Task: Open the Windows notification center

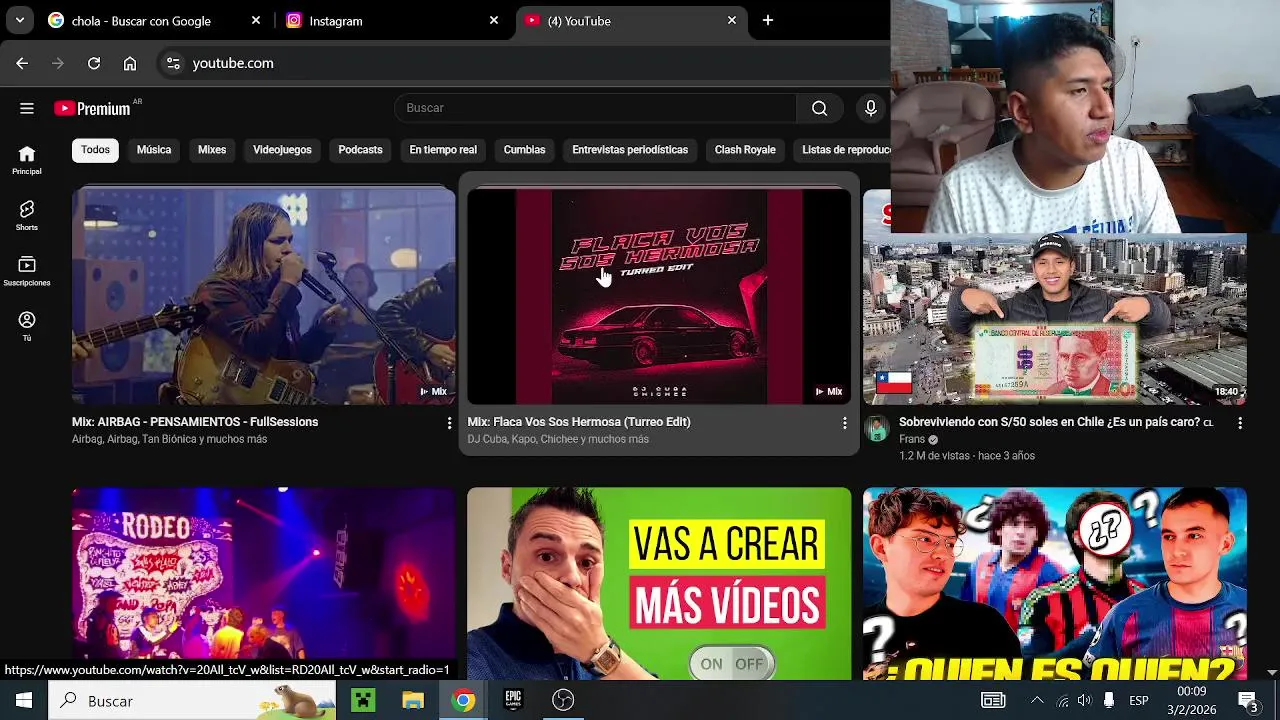Action: tap(1248, 700)
